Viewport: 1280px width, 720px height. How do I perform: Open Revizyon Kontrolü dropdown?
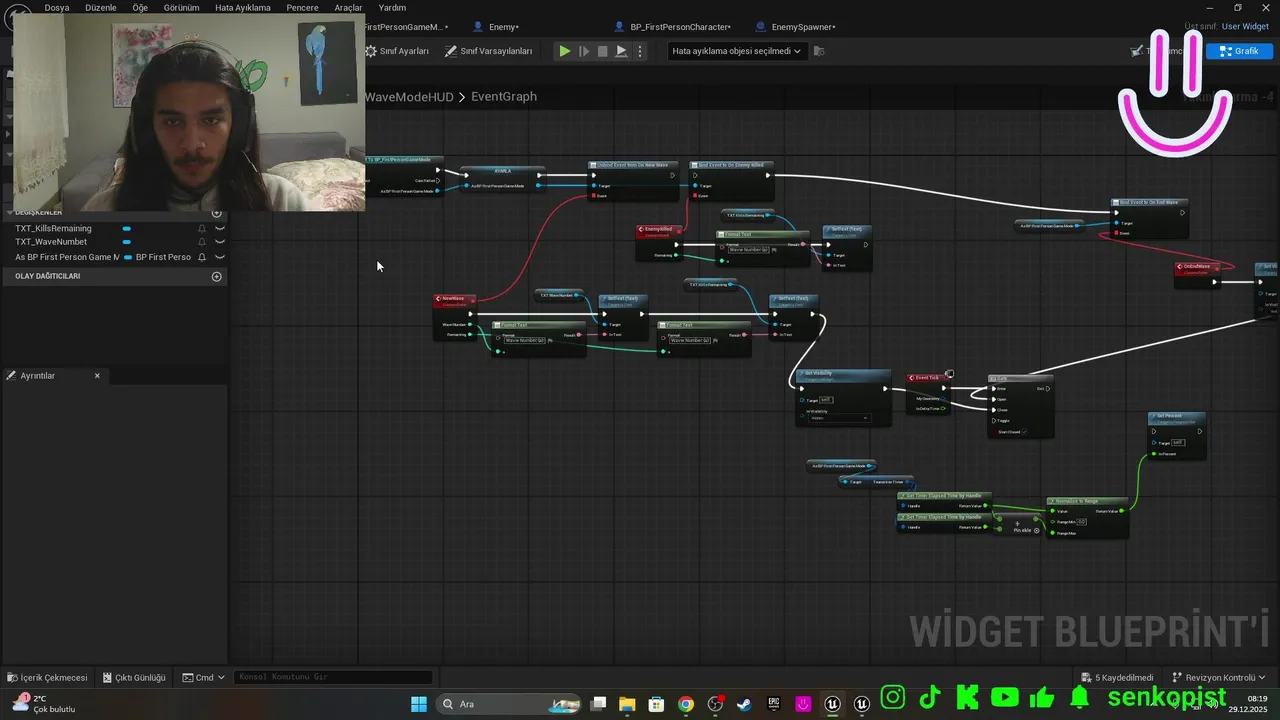tap(1220, 678)
